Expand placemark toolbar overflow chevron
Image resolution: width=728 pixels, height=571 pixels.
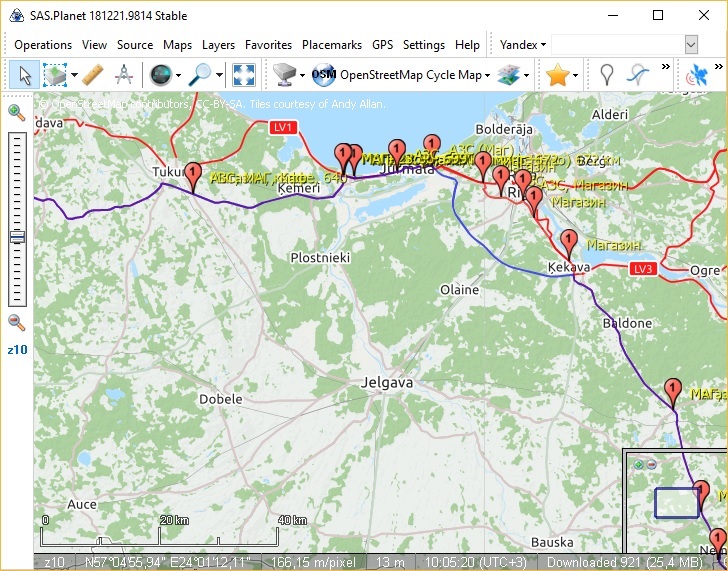tap(666, 66)
